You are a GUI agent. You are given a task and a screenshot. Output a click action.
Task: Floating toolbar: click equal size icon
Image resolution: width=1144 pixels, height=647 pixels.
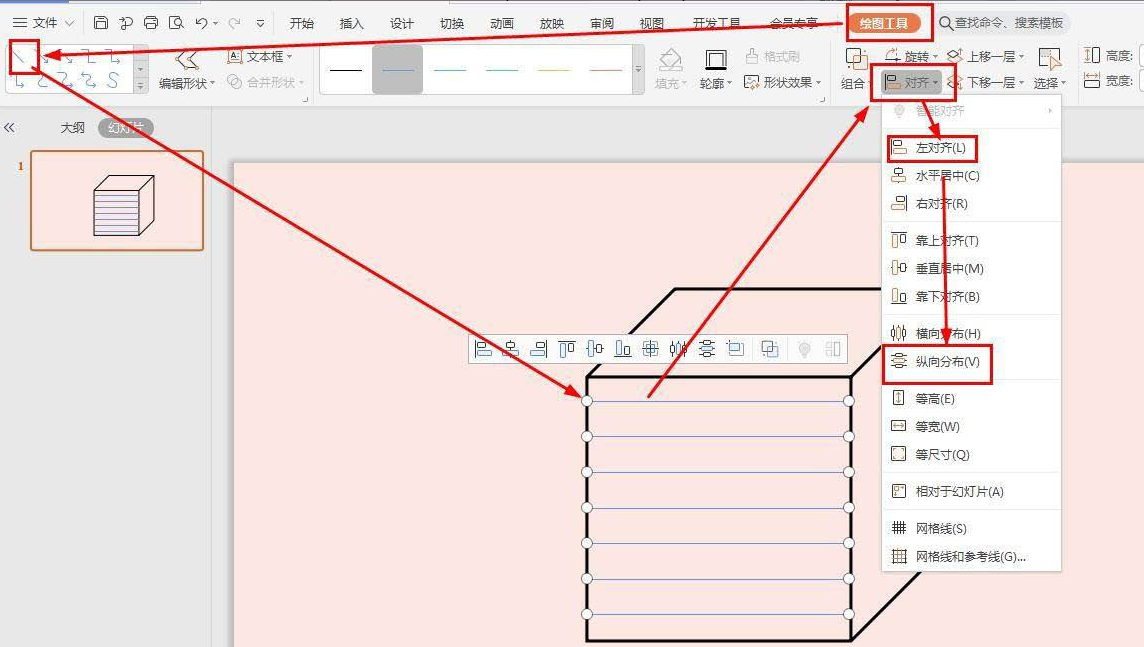[x=735, y=349]
